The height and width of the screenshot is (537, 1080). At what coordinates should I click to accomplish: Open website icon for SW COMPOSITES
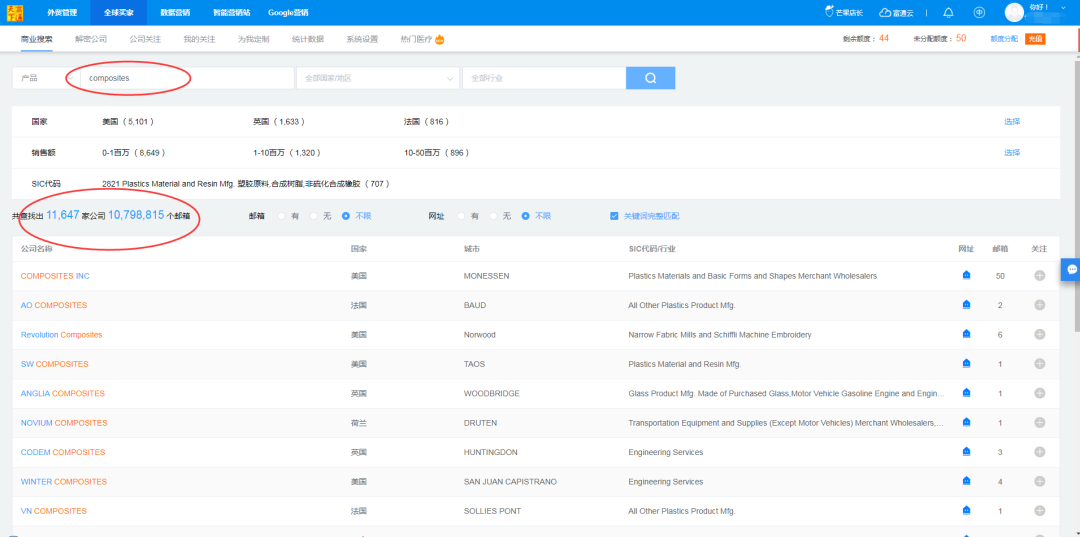click(966, 364)
